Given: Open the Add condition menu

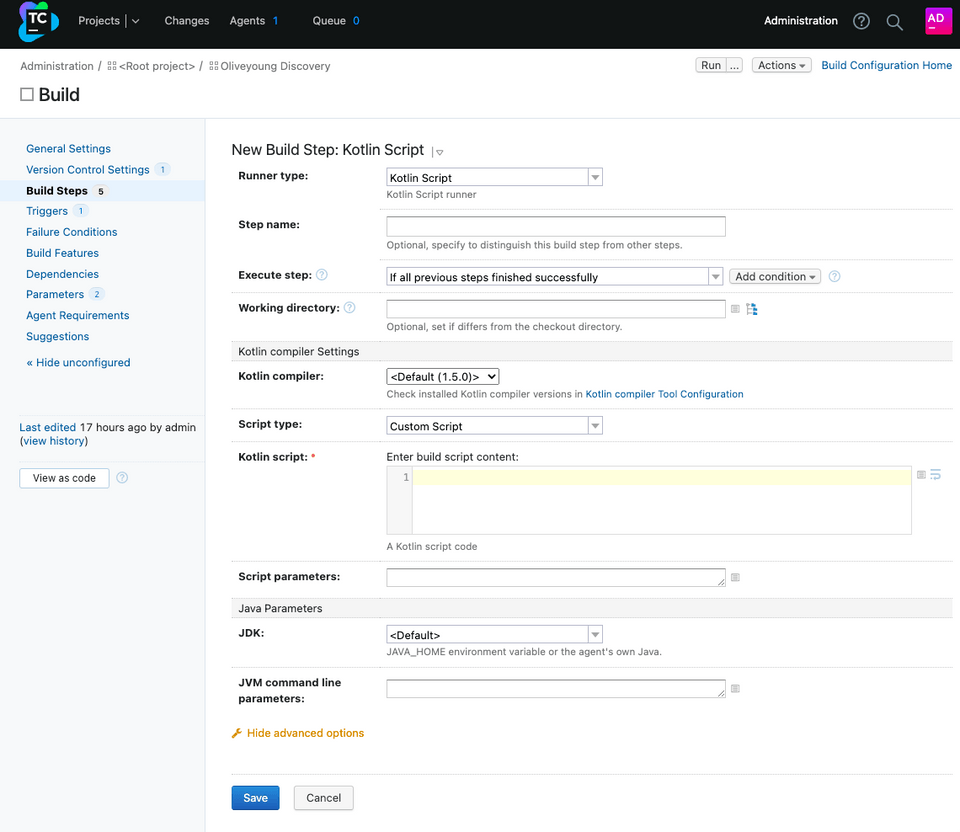Looking at the screenshot, I should coord(775,277).
